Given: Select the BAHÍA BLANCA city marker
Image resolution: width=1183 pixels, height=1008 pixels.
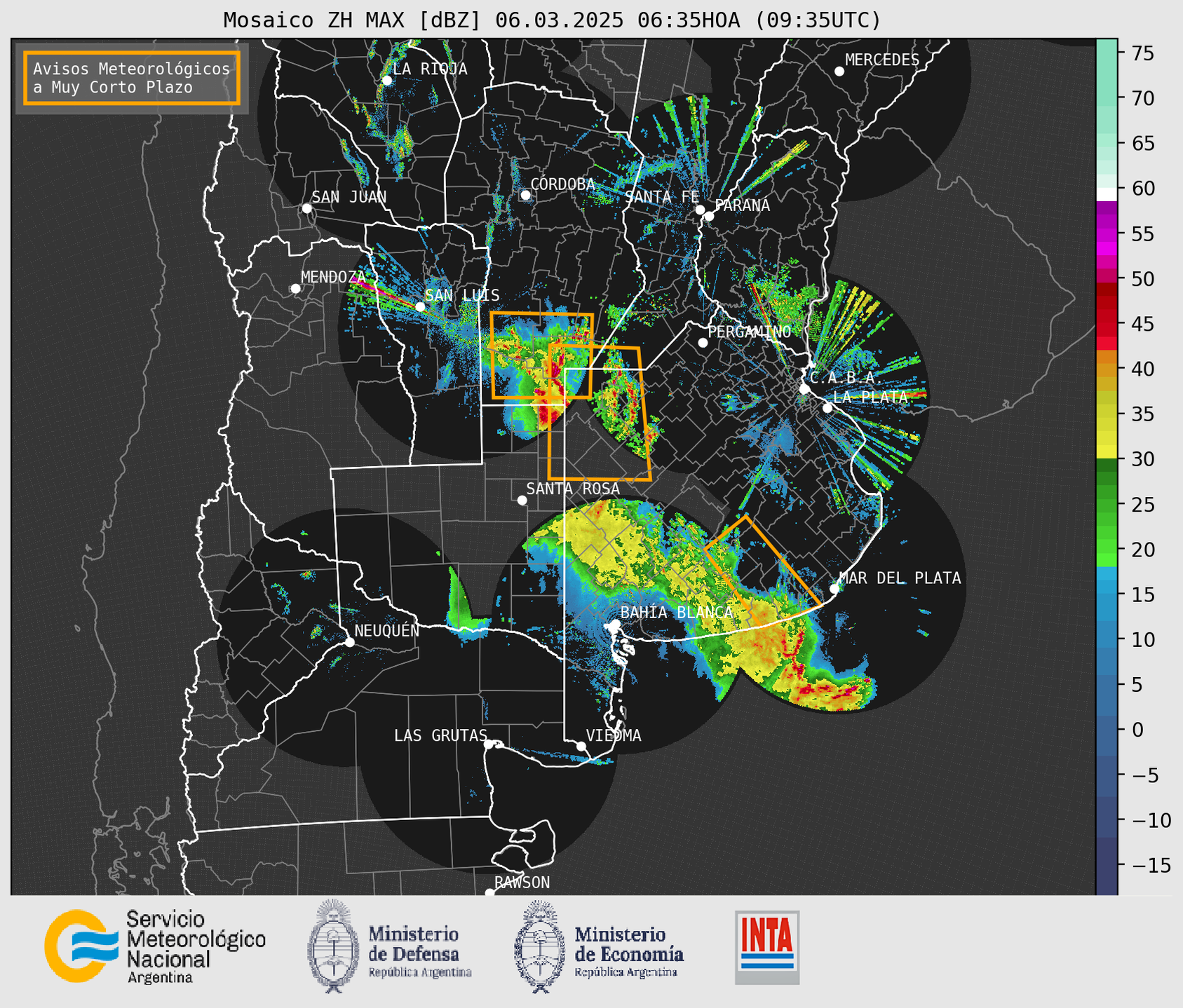Looking at the screenshot, I should point(615,623).
